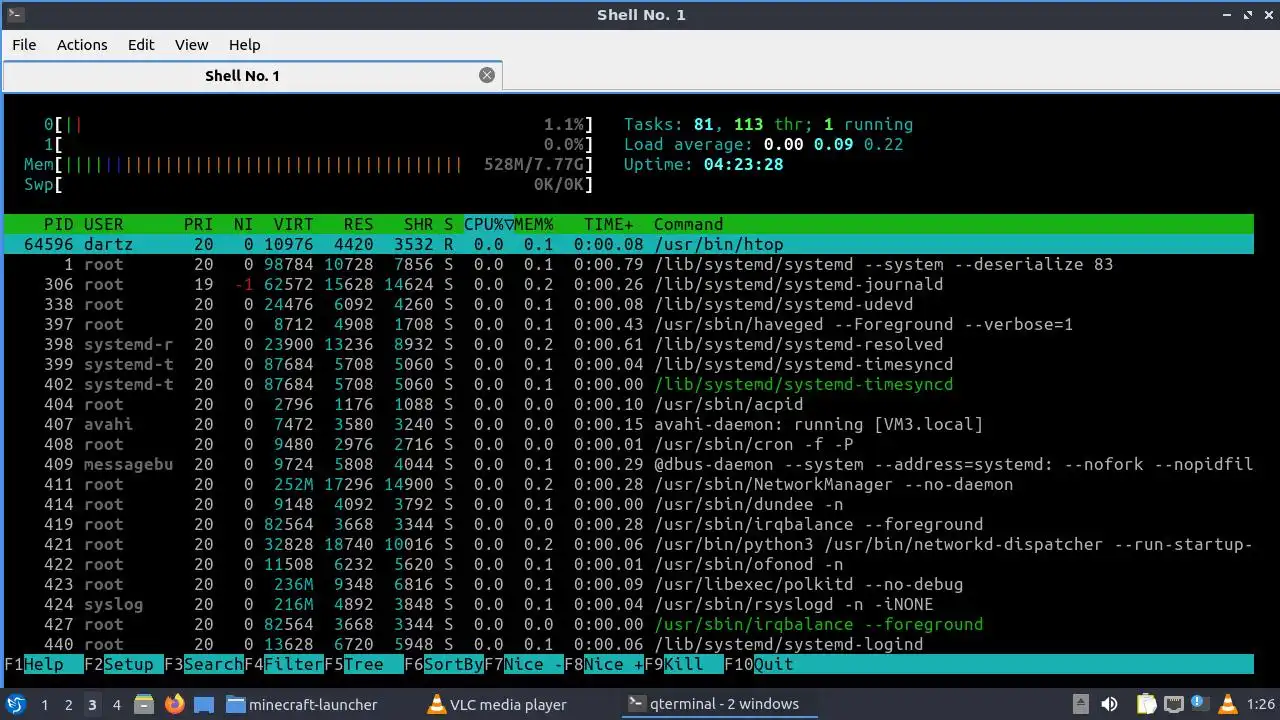Select the systemd-udevd process row
Viewport: 1280px width, 720px height.
tap(628, 304)
